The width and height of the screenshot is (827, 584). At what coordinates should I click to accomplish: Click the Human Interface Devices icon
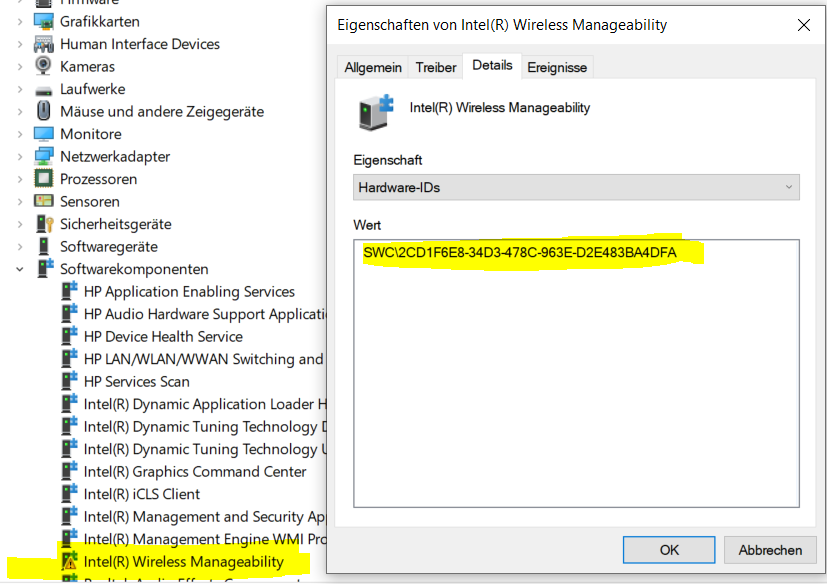[x=44, y=44]
